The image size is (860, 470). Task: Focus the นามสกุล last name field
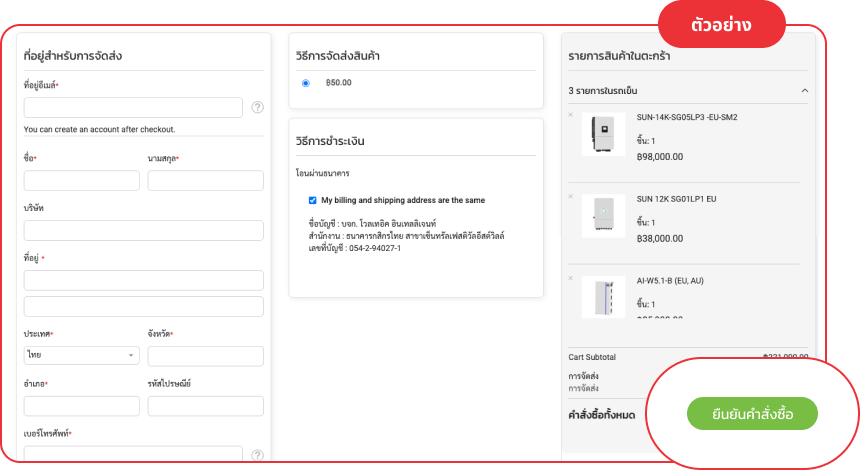(206, 180)
